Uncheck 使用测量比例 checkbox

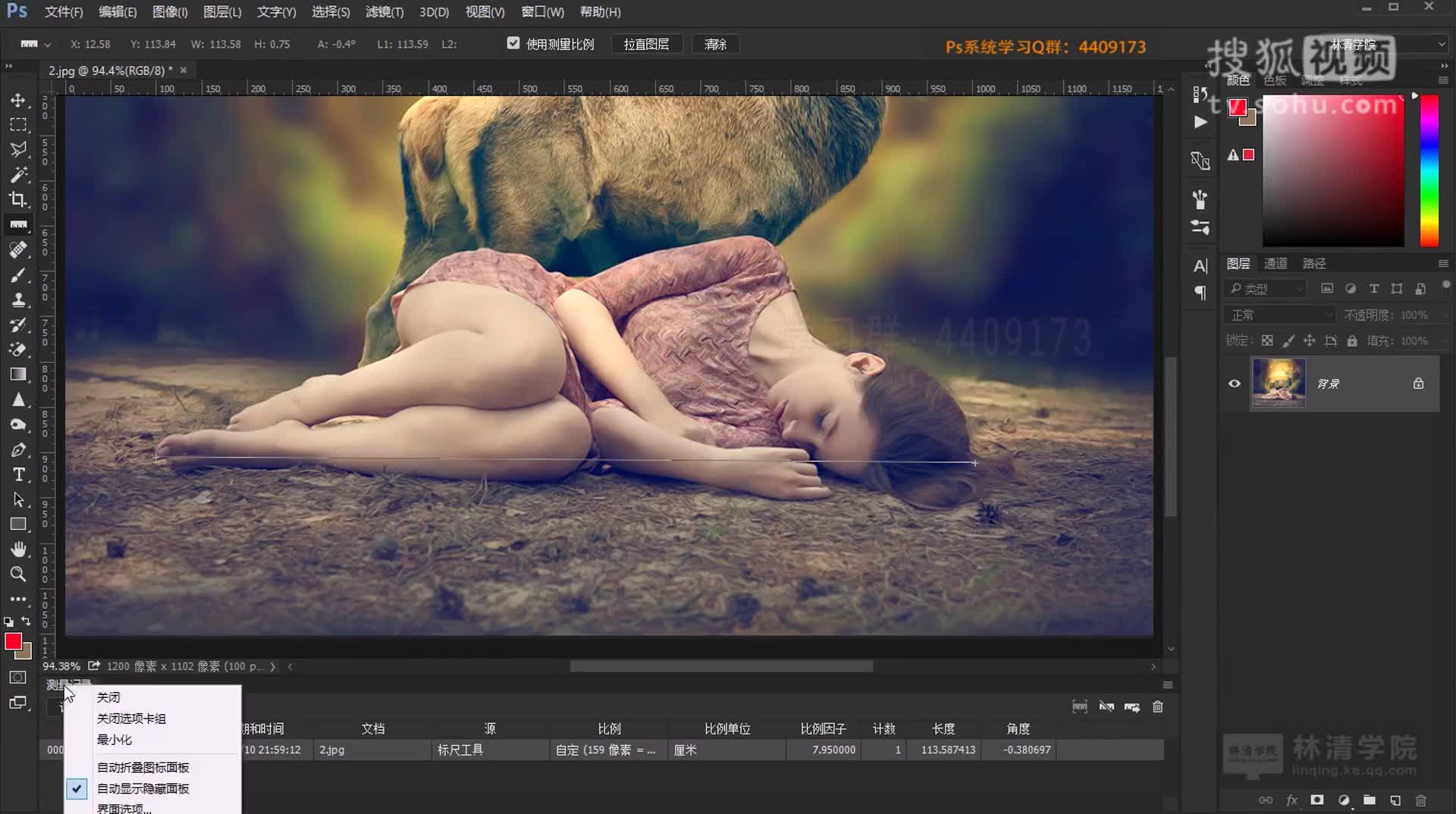513,44
